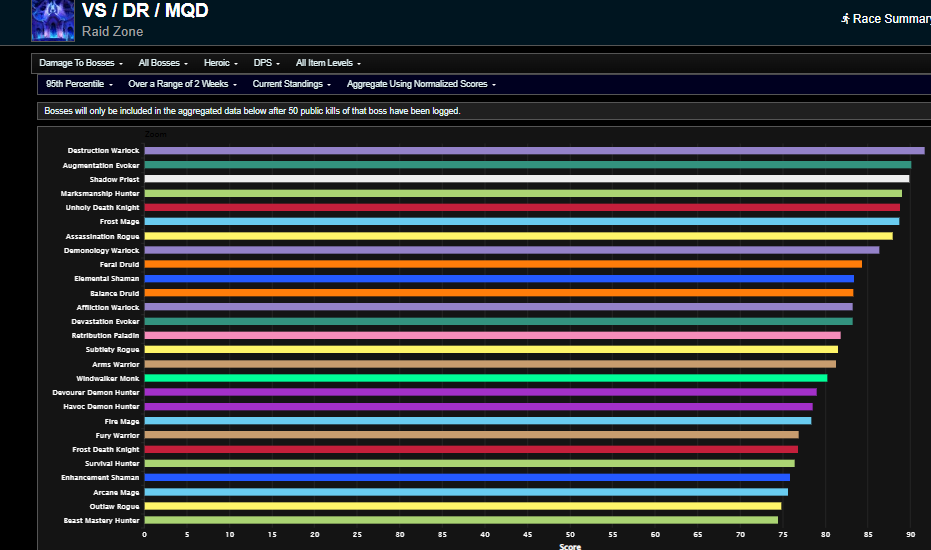This screenshot has width=931, height=550.
Task: Open Over a Range of 2 Weeks menu
Action: pyautogui.click(x=183, y=84)
